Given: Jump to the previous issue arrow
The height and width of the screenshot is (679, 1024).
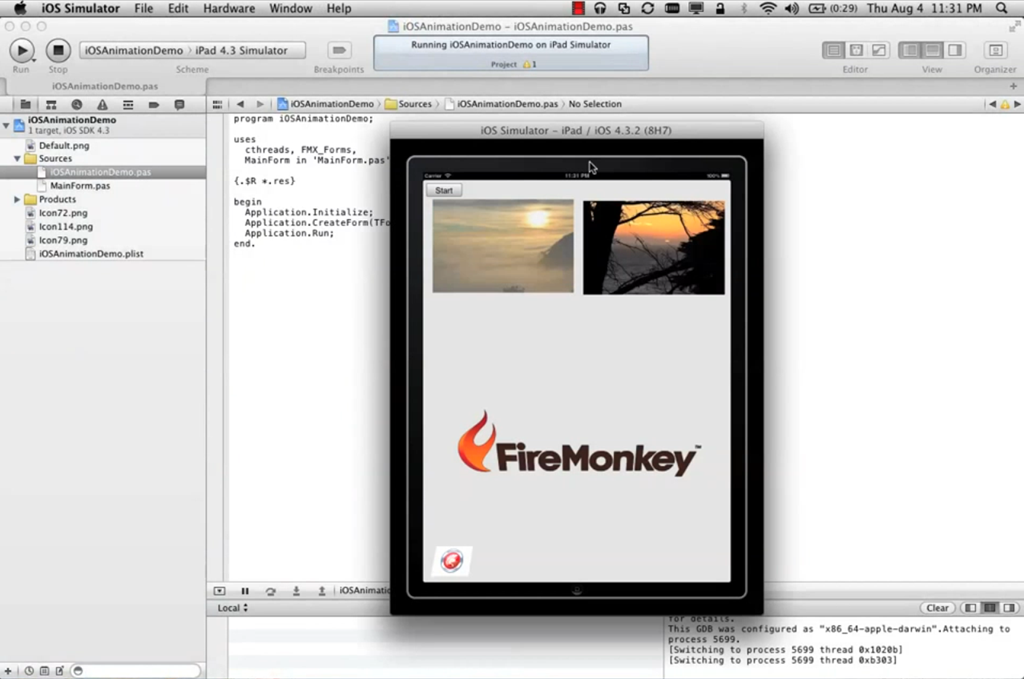Looking at the screenshot, I should pyautogui.click(x=993, y=104).
